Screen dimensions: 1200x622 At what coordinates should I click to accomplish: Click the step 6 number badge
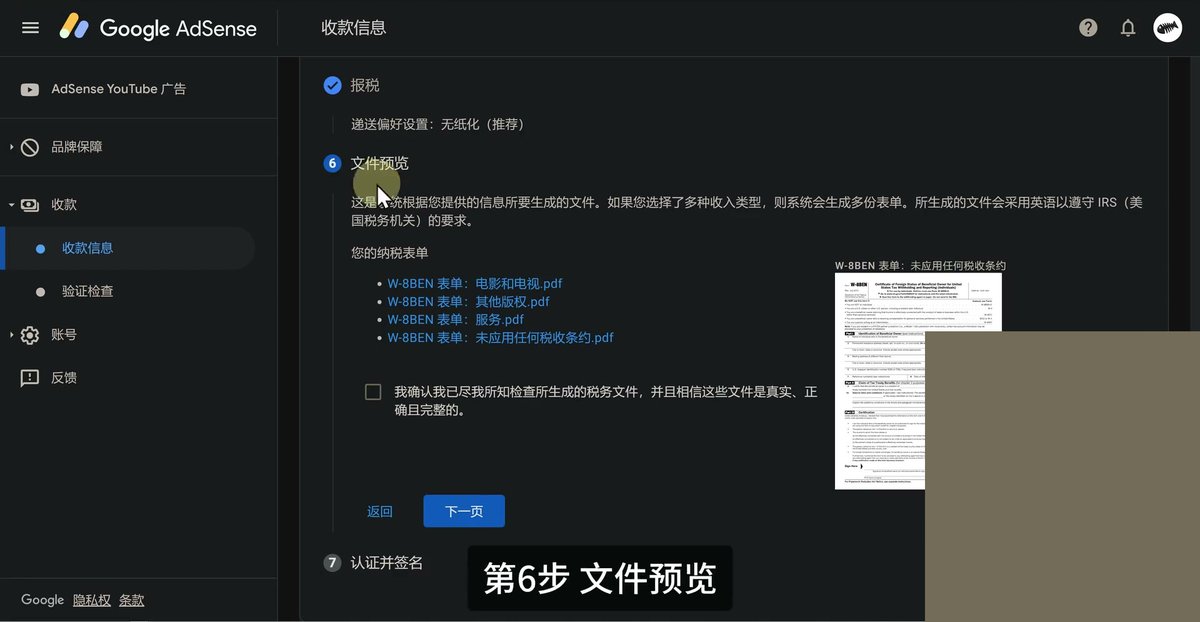pyautogui.click(x=332, y=163)
